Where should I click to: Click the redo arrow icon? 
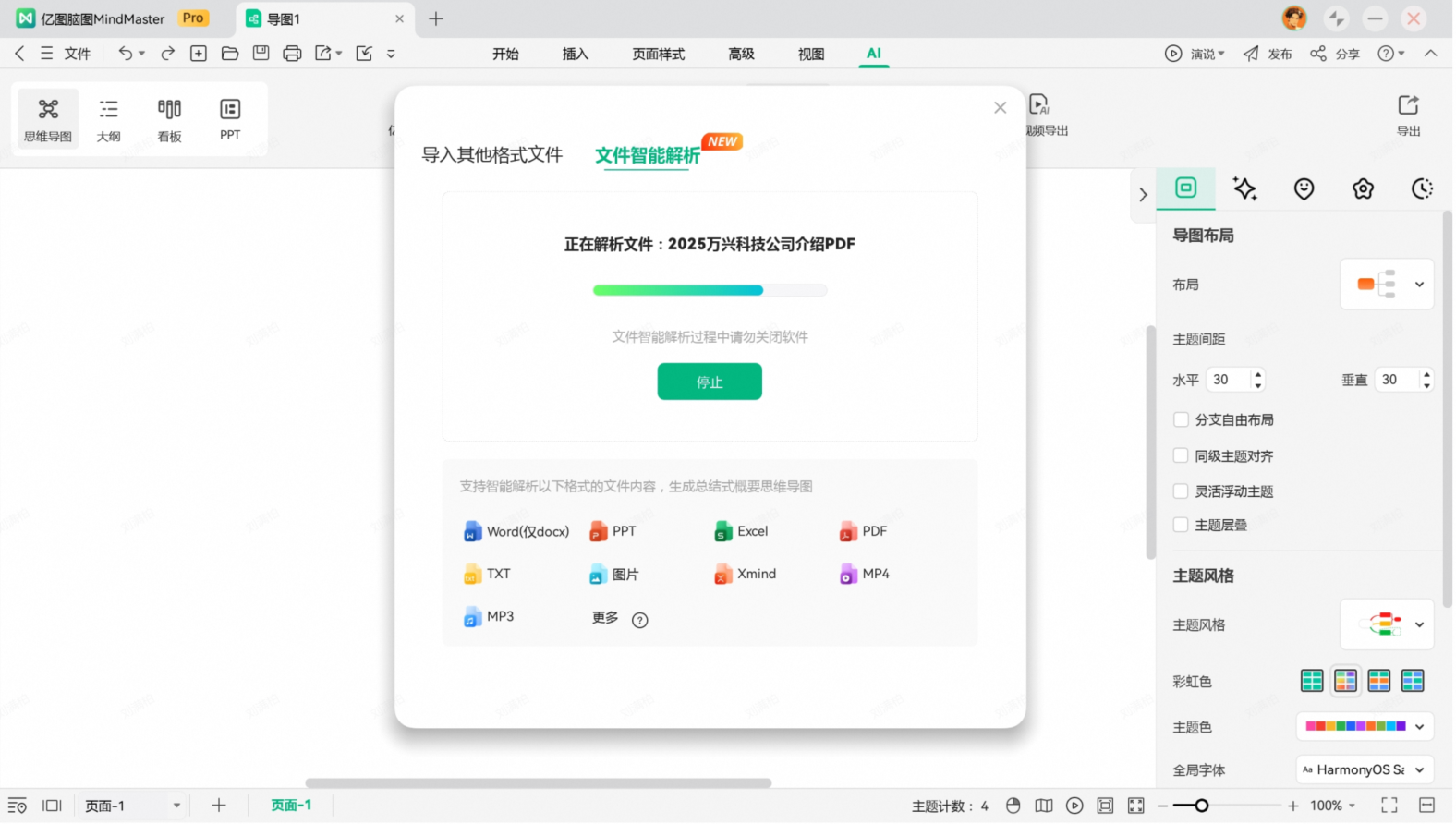[x=167, y=54]
